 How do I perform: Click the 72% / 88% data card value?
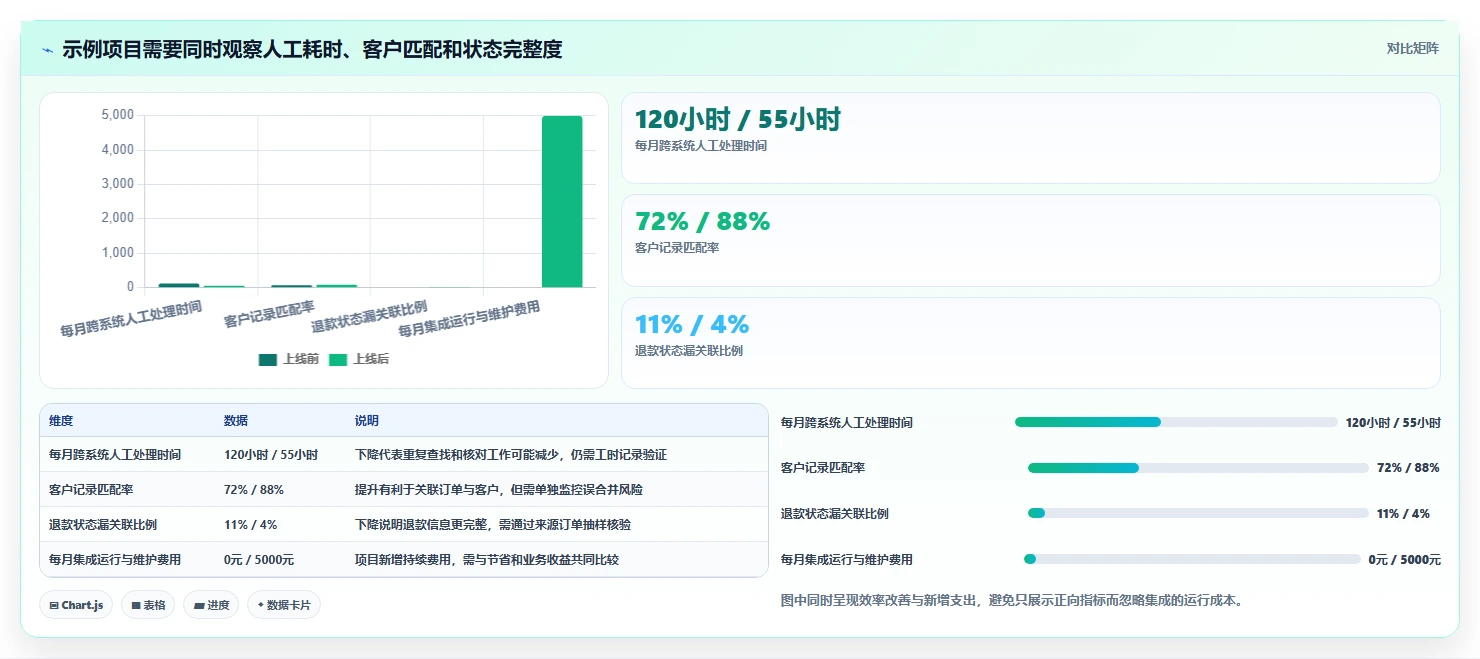(x=703, y=222)
